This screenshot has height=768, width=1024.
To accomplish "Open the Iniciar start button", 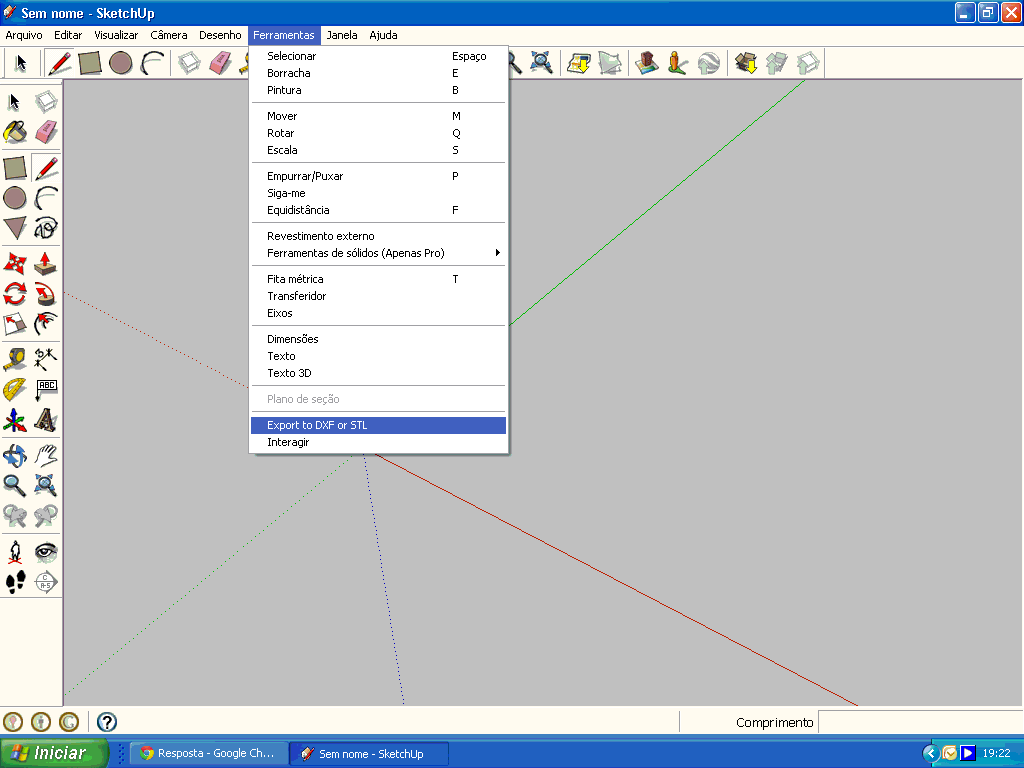I will [54, 753].
